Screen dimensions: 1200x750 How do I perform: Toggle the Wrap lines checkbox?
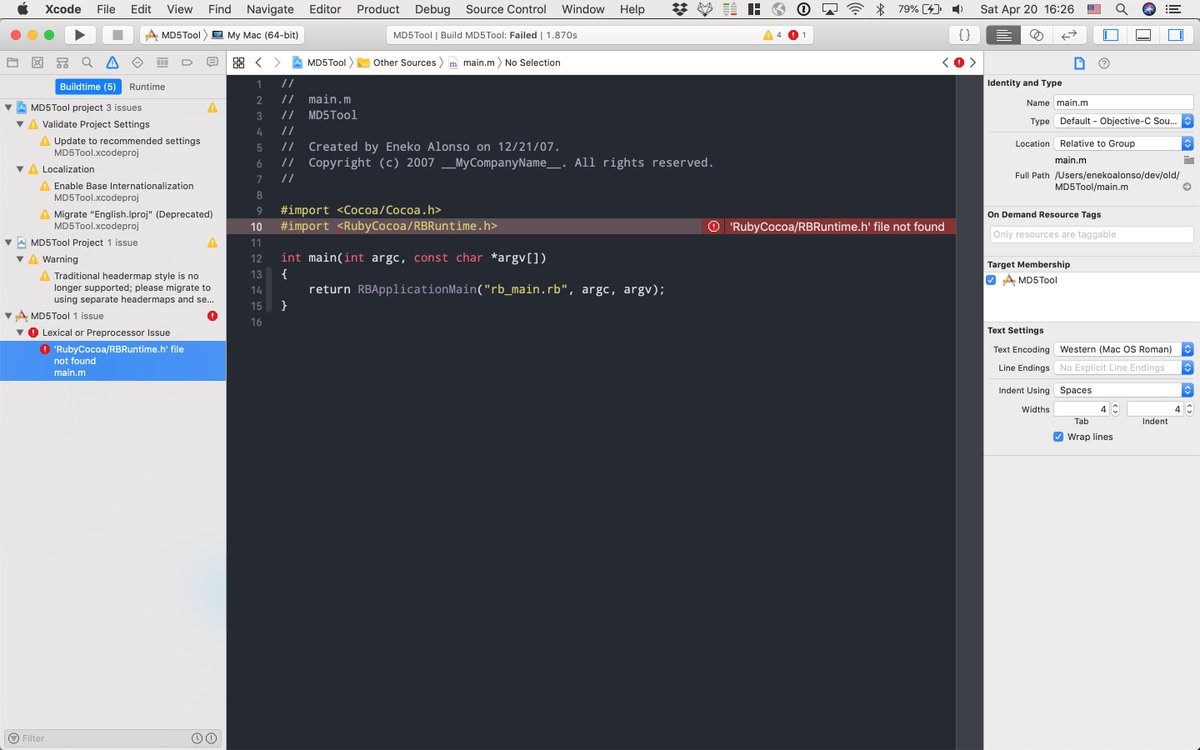click(1058, 437)
